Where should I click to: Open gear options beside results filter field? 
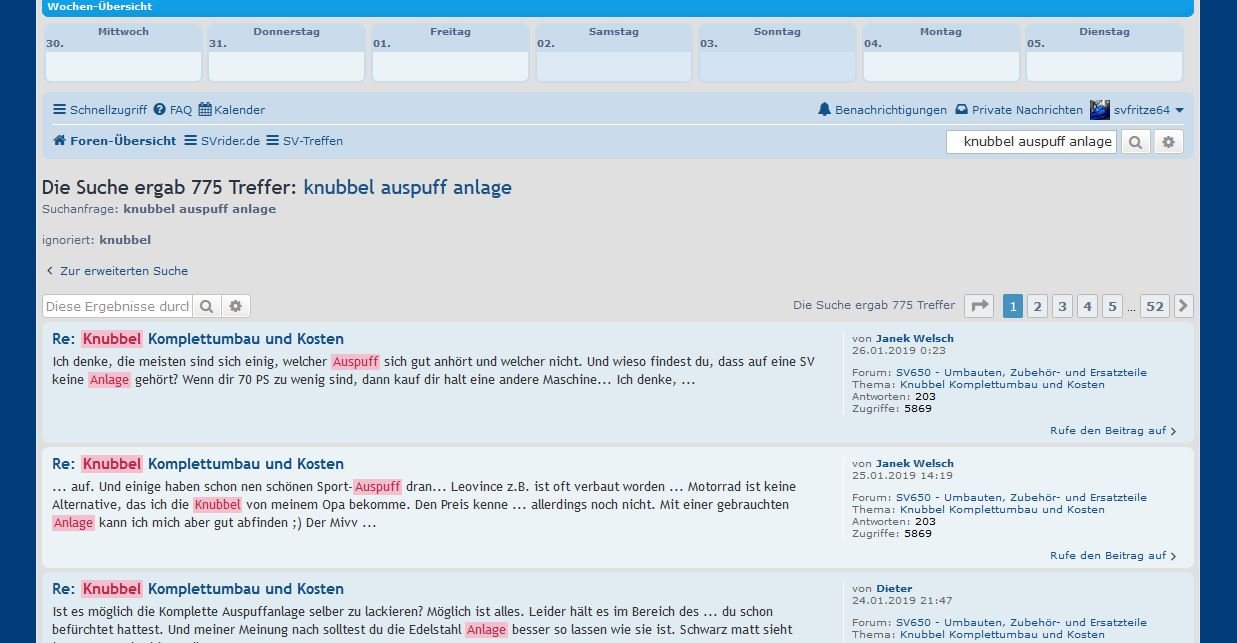236,306
